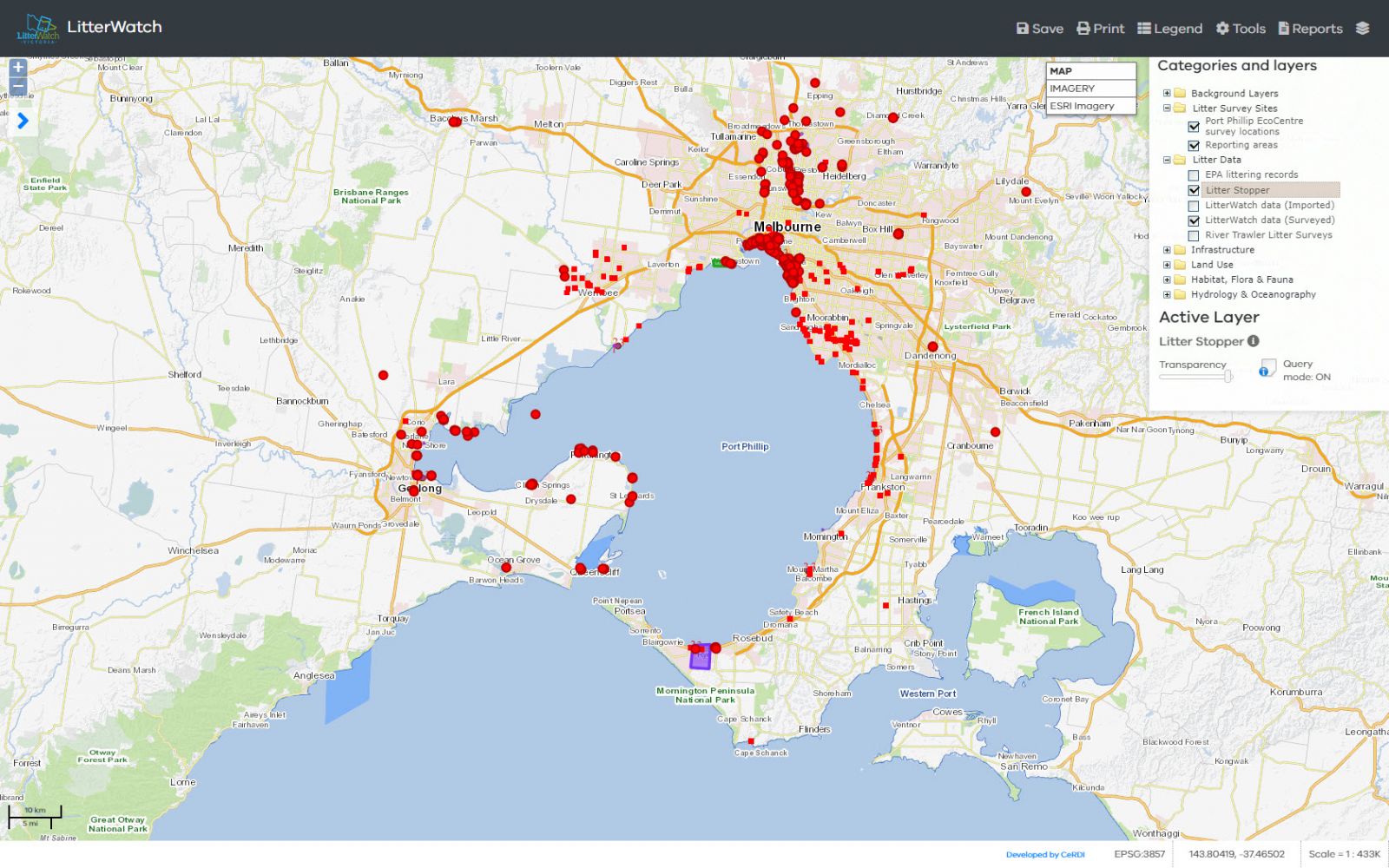The image size is (1389, 868).
Task: Open the Developed by CeRDI link
Action: 1045,855
